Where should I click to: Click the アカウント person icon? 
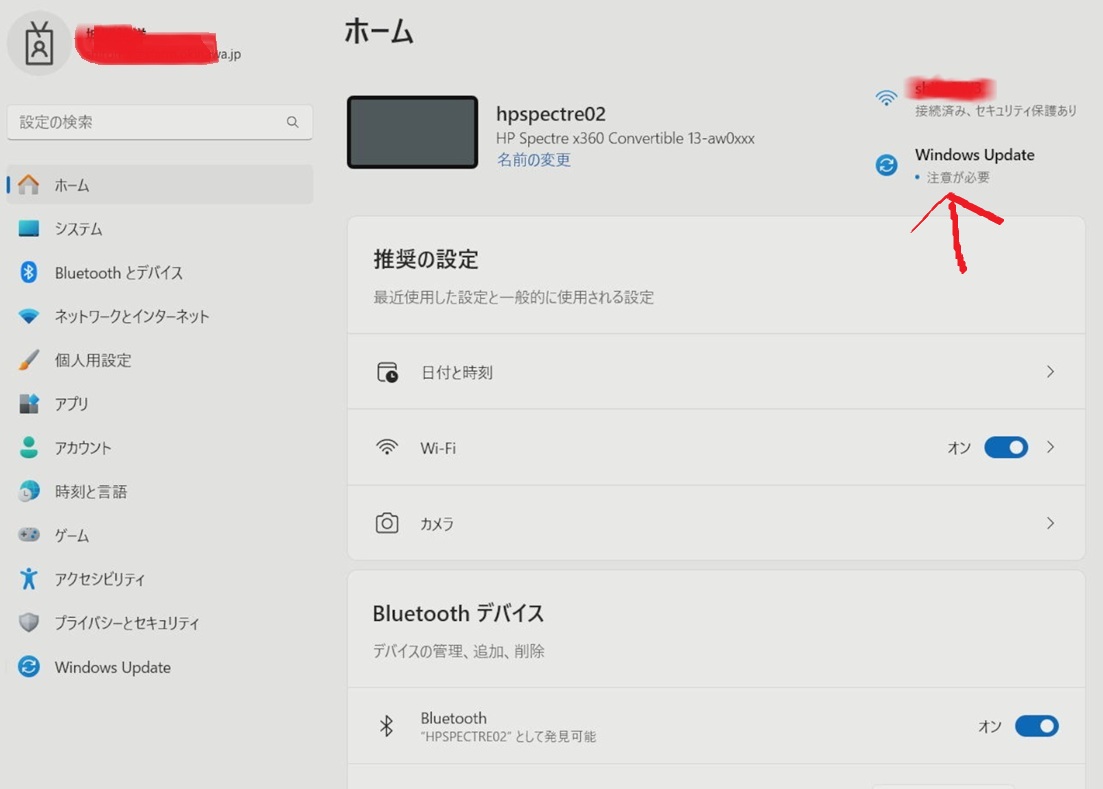tap(29, 447)
